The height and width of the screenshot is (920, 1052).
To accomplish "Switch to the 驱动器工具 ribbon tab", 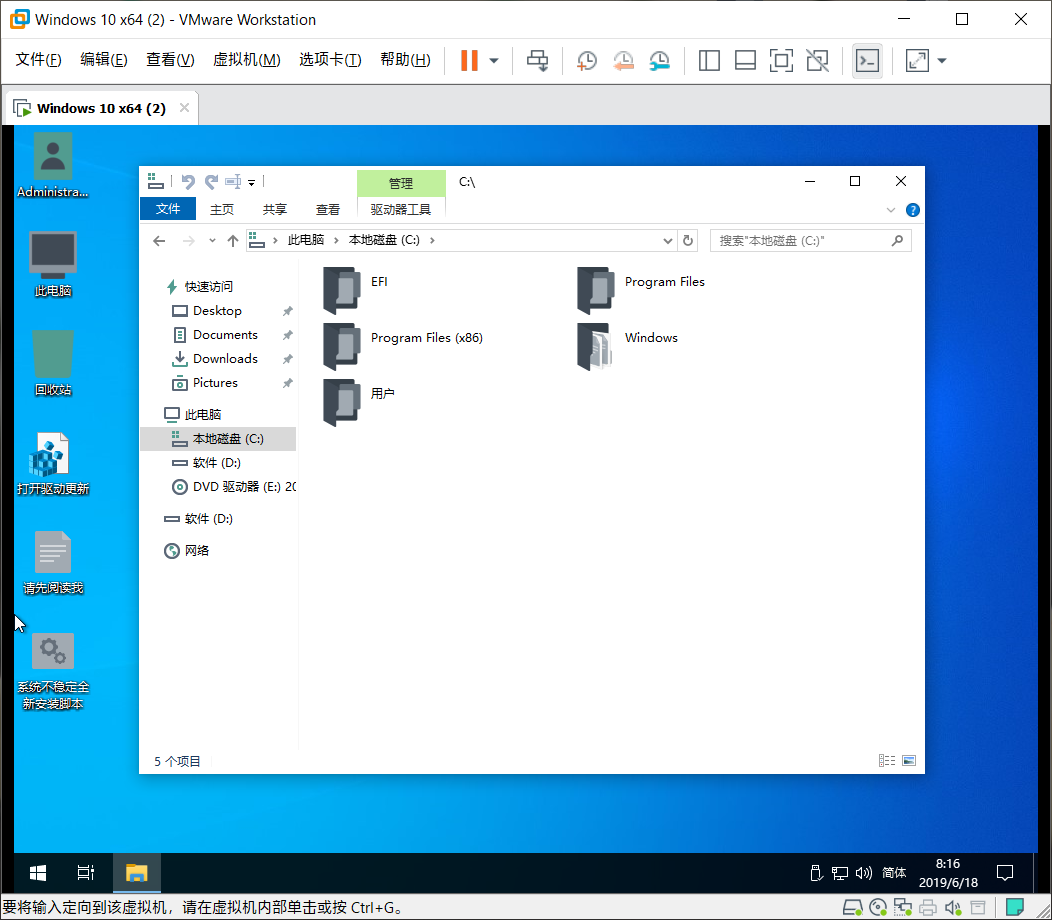I will (x=401, y=209).
